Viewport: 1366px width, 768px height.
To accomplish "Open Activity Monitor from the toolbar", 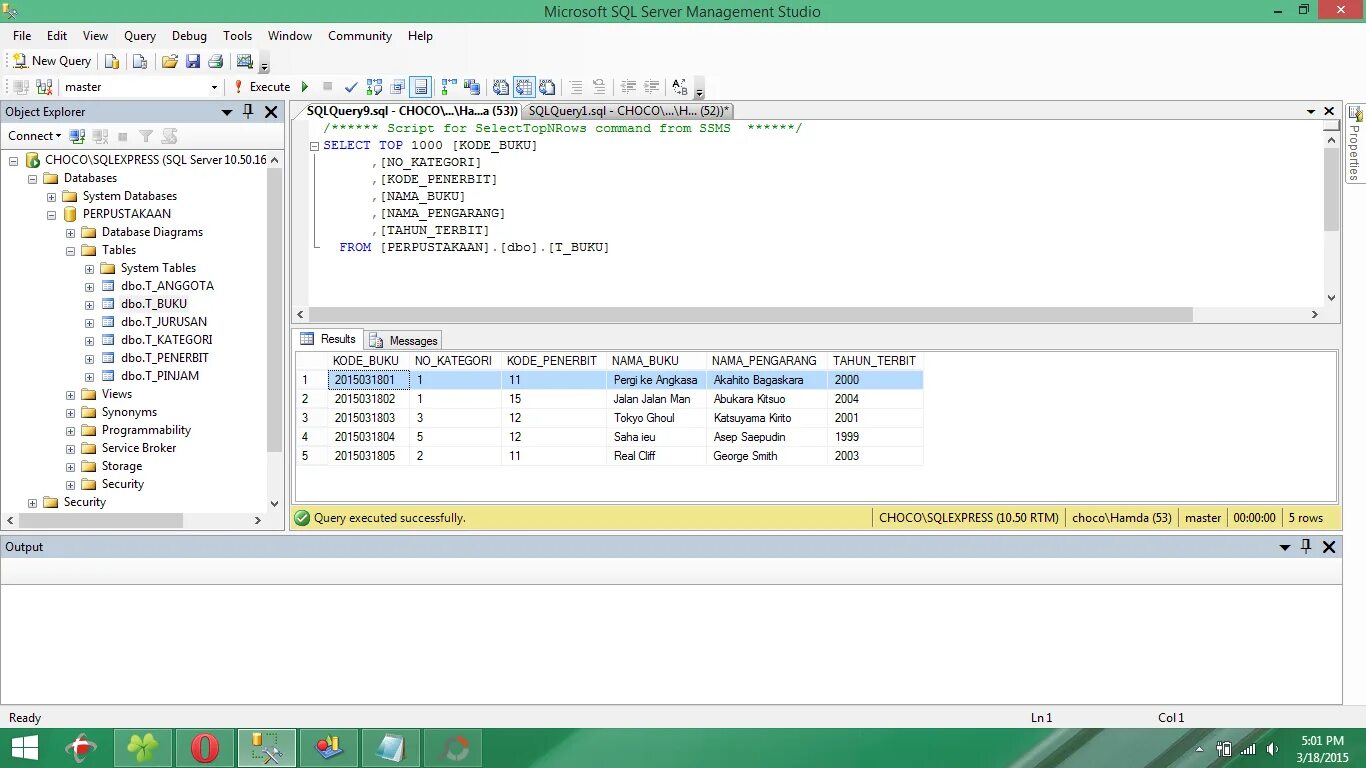I will tap(245, 61).
